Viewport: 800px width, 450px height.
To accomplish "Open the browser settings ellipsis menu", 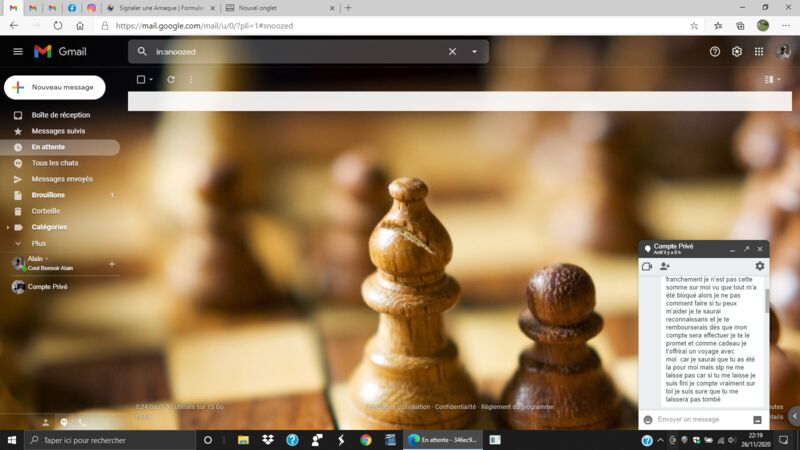I will coord(786,26).
